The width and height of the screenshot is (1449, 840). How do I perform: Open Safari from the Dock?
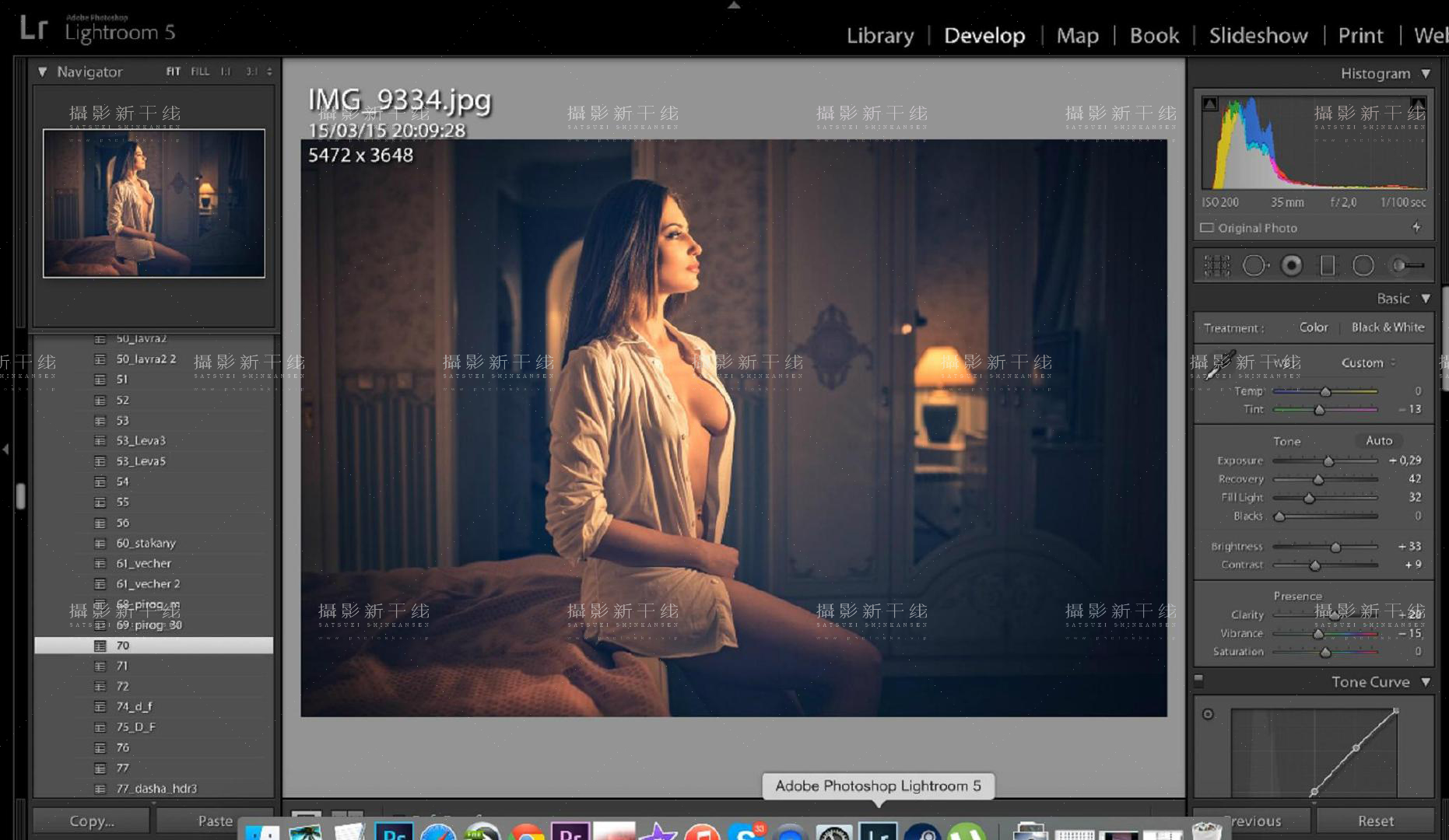(x=438, y=832)
